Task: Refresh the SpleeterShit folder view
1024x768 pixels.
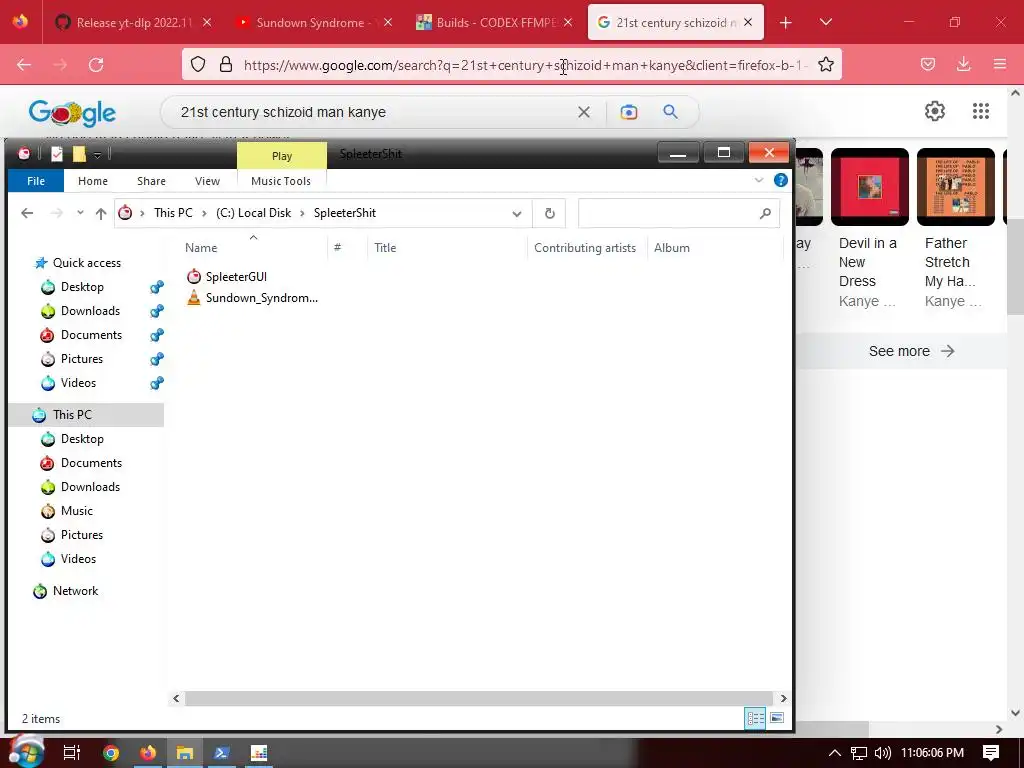Action: coord(550,214)
